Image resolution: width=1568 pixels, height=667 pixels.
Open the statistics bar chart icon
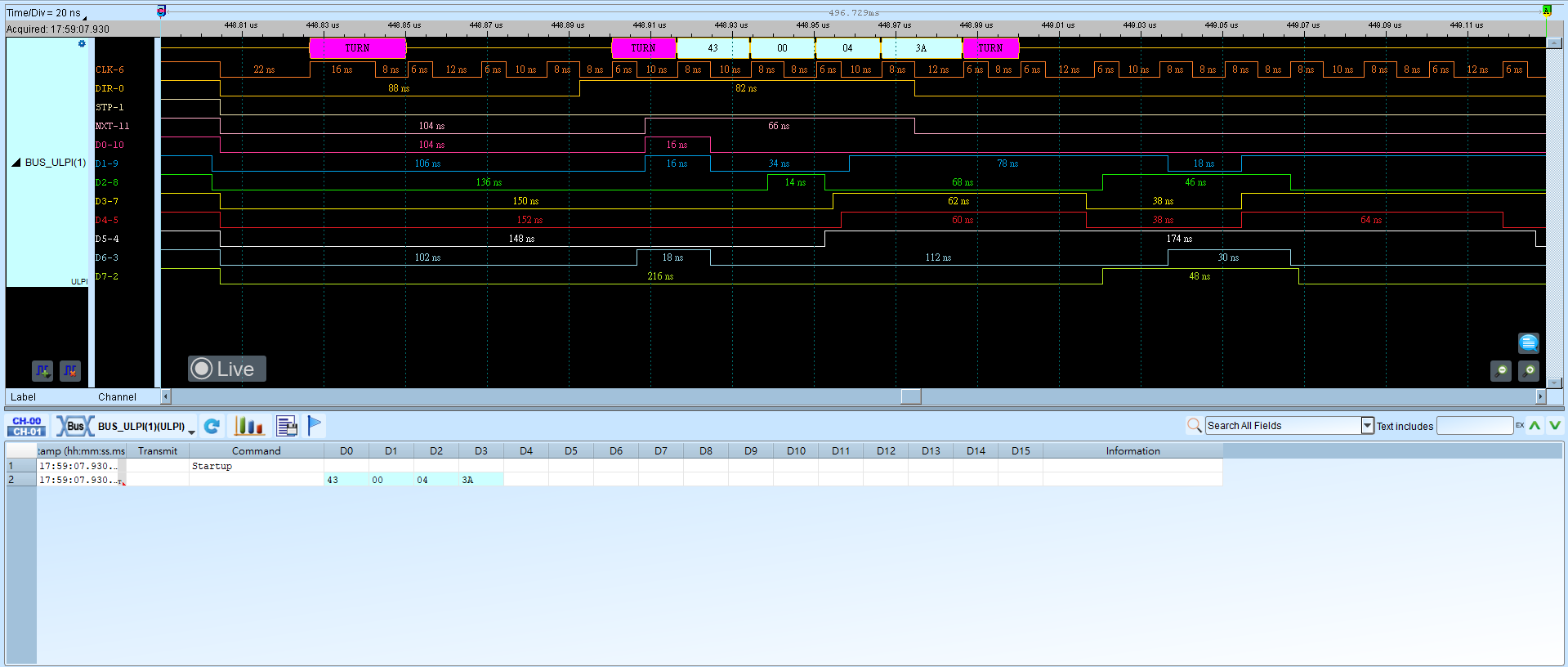point(249,426)
